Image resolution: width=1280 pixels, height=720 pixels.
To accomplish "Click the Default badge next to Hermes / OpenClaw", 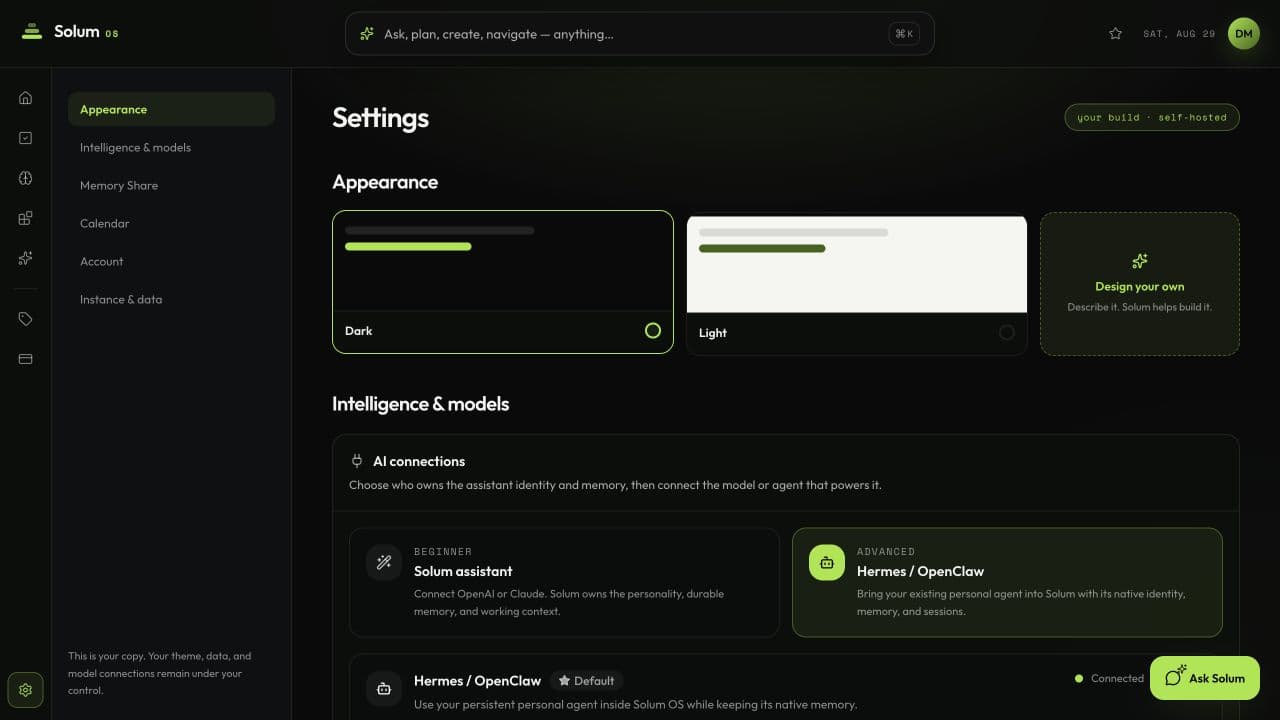I will [x=586, y=681].
